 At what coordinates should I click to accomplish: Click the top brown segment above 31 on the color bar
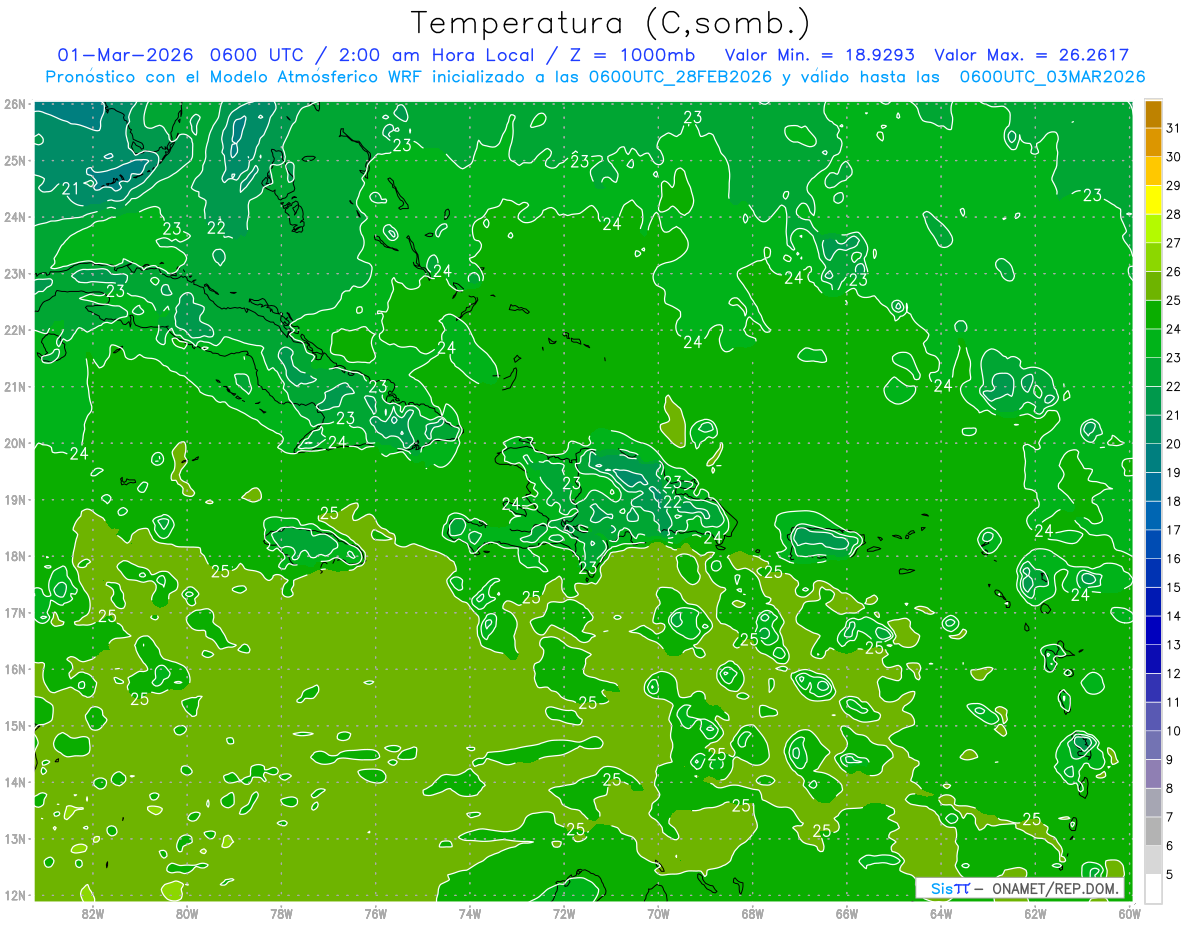coord(1153,114)
